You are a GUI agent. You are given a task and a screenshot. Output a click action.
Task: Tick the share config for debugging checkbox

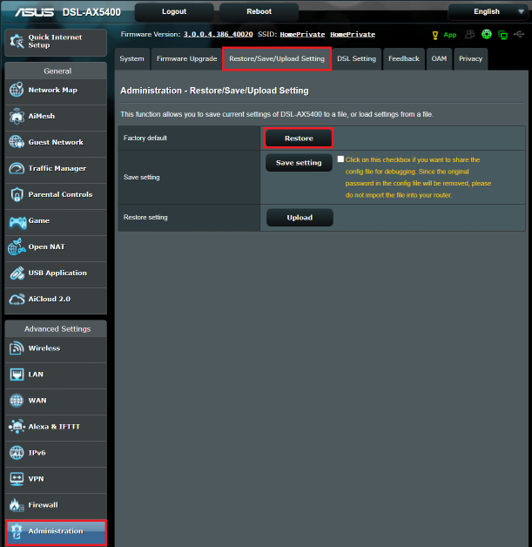coord(340,159)
